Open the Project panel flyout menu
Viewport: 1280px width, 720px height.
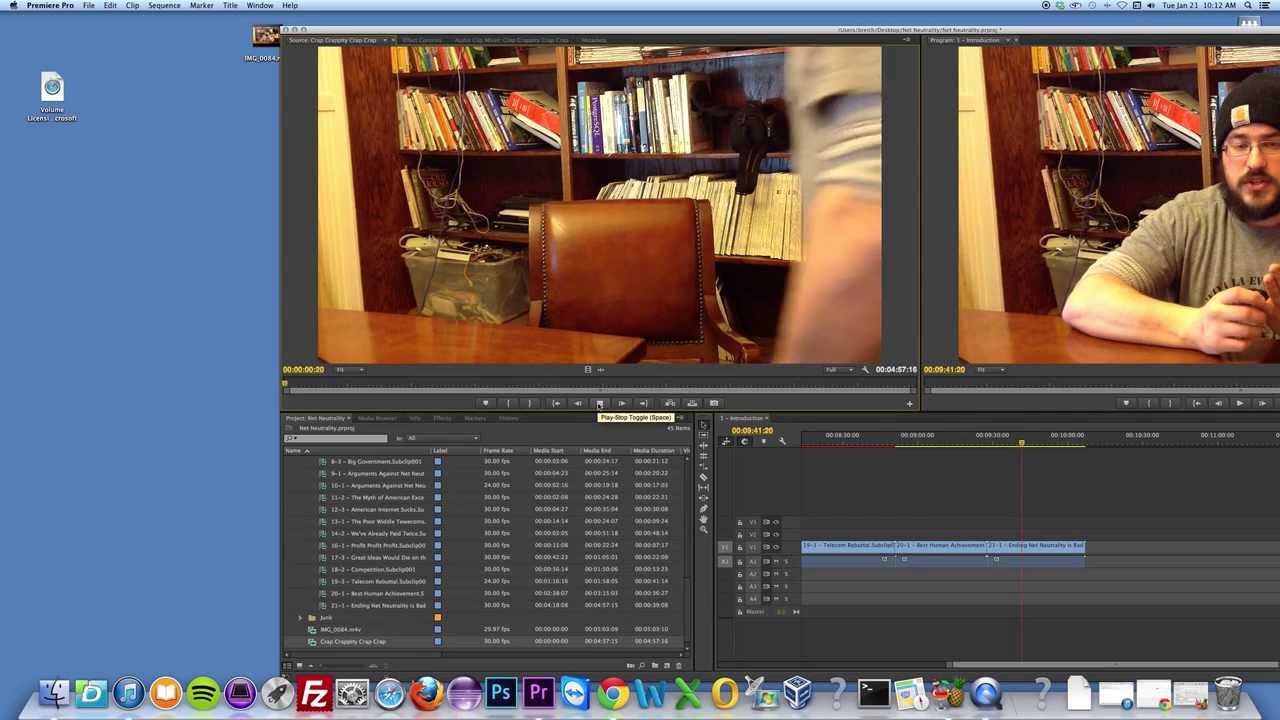click(x=680, y=418)
